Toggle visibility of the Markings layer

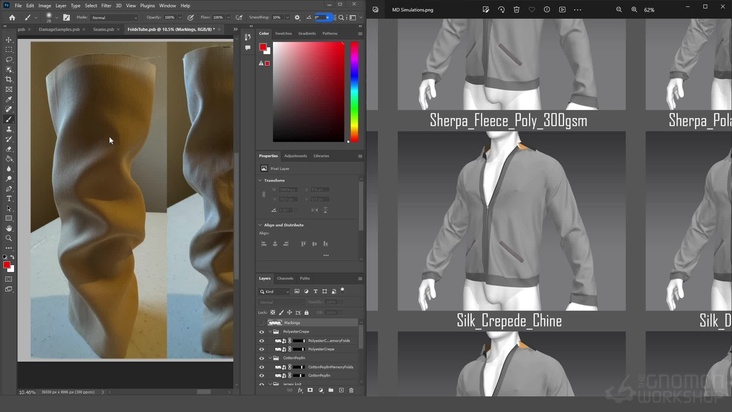[261, 323]
